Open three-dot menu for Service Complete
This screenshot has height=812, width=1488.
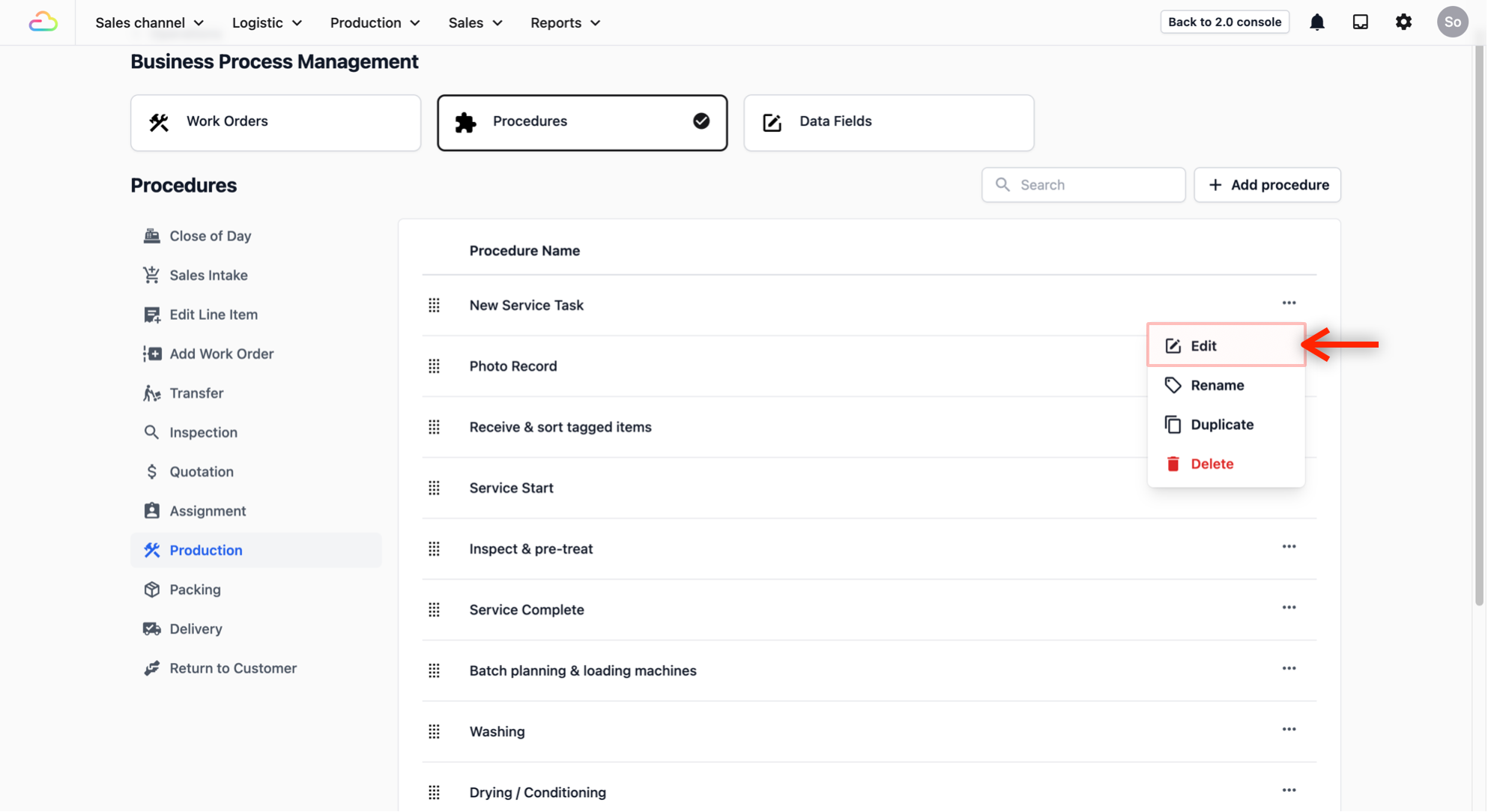pyautogui.click(x=1289, y=608)
